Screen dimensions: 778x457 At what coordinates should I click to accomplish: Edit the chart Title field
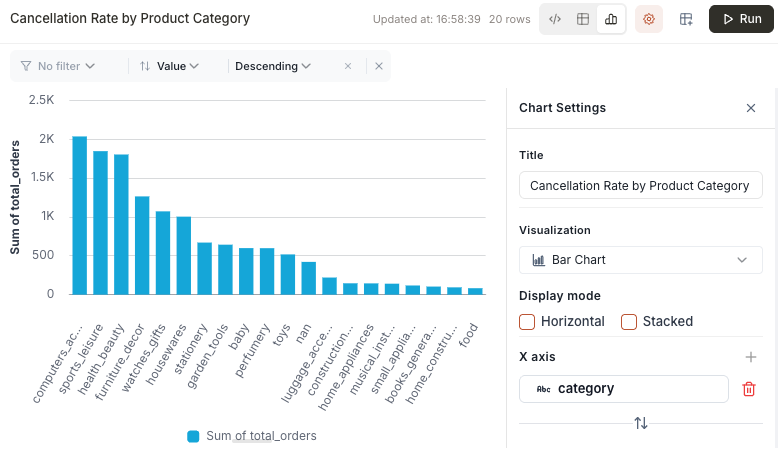coord(641,186)
